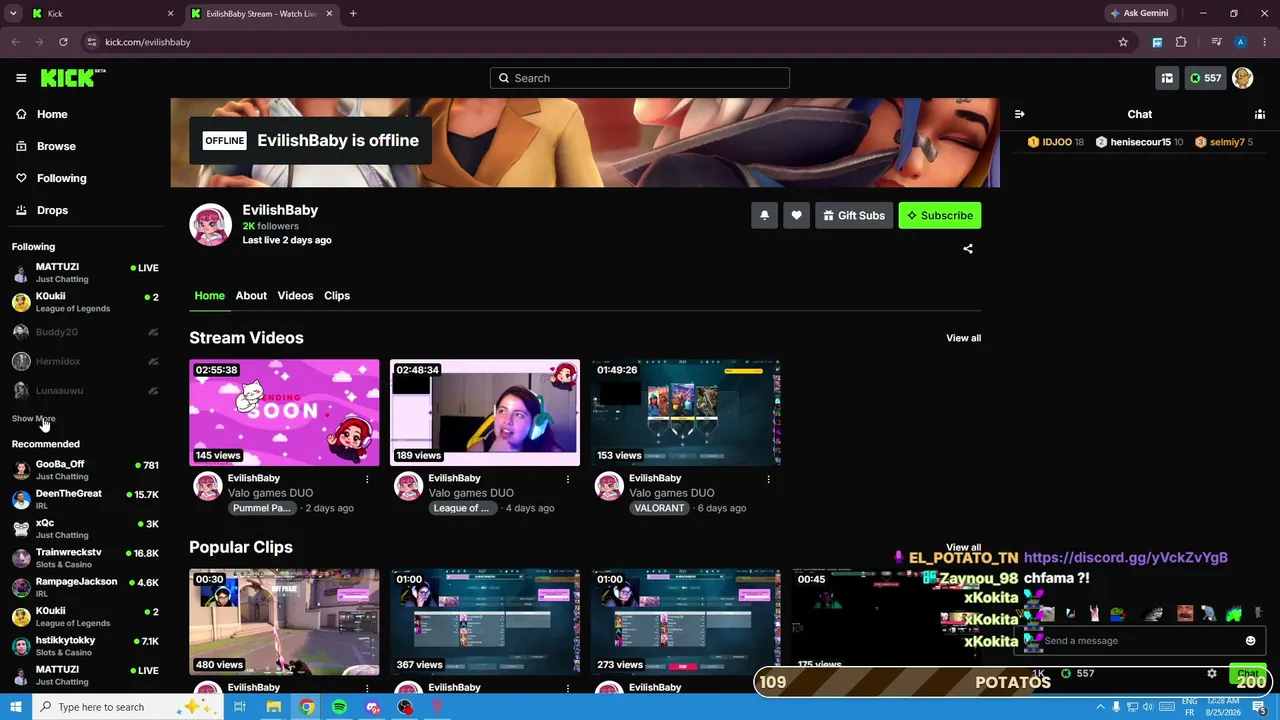Image resolution: width=1280 pixels, height=720 pixels.
Task: Open the 480 views popular clip
Action: [285, 622]
